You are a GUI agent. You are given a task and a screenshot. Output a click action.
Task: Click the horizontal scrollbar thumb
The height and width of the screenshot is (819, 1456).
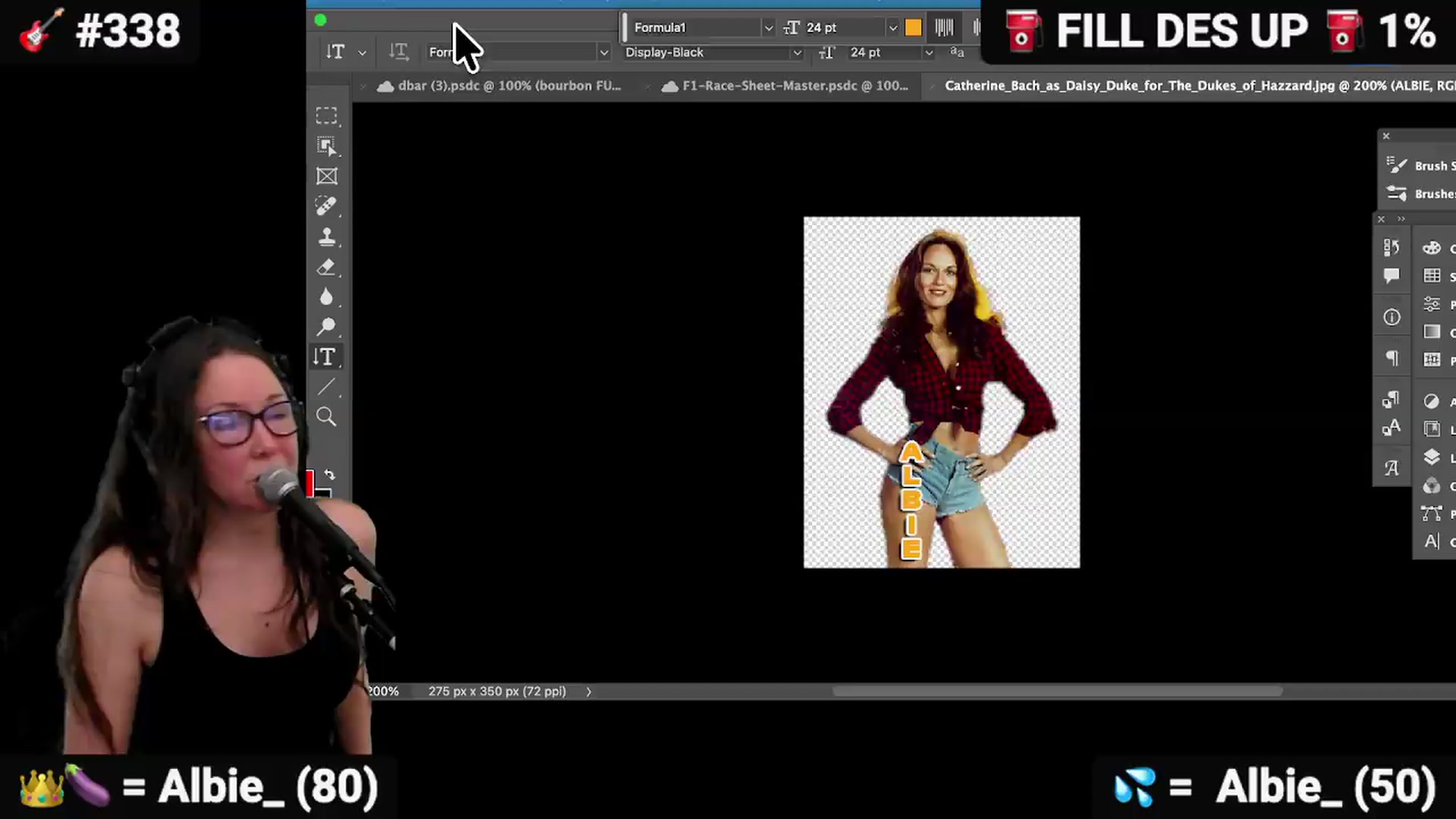pyautogui.click(x=1057, y=692)
